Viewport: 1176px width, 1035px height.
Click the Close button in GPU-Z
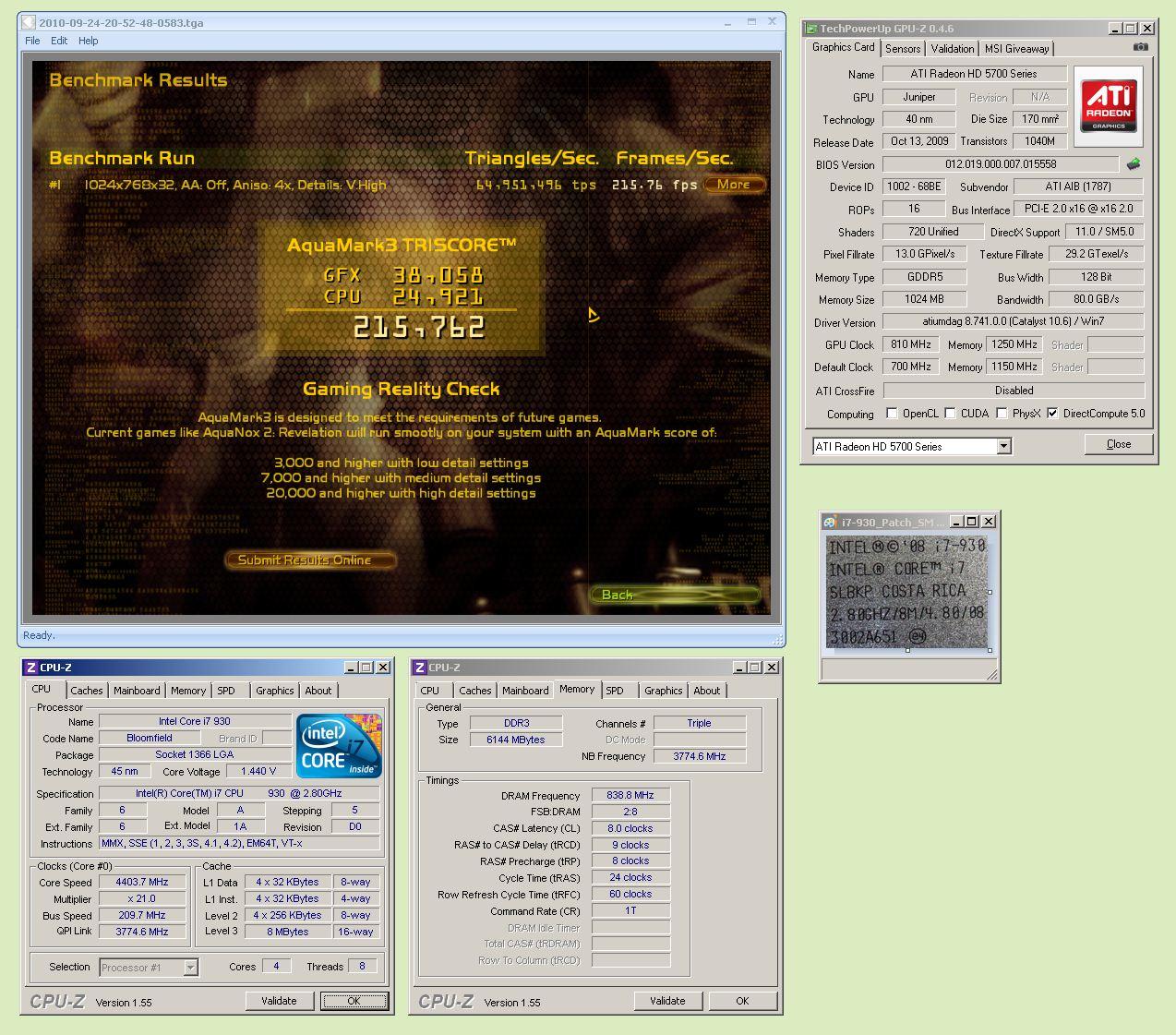tap(1119, 444)
